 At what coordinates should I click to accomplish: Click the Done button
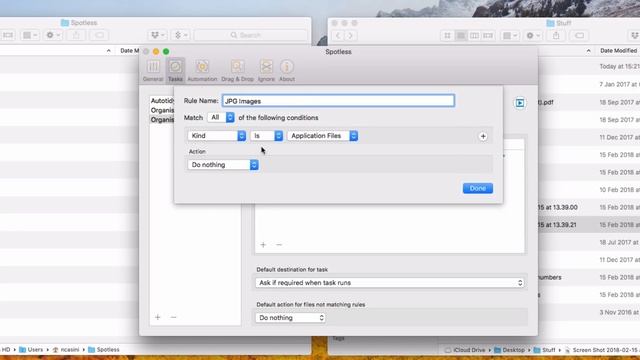(478, 188)
